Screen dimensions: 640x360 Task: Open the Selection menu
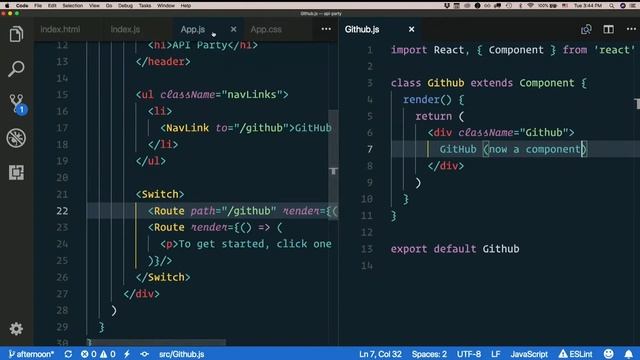click(73, 6)
